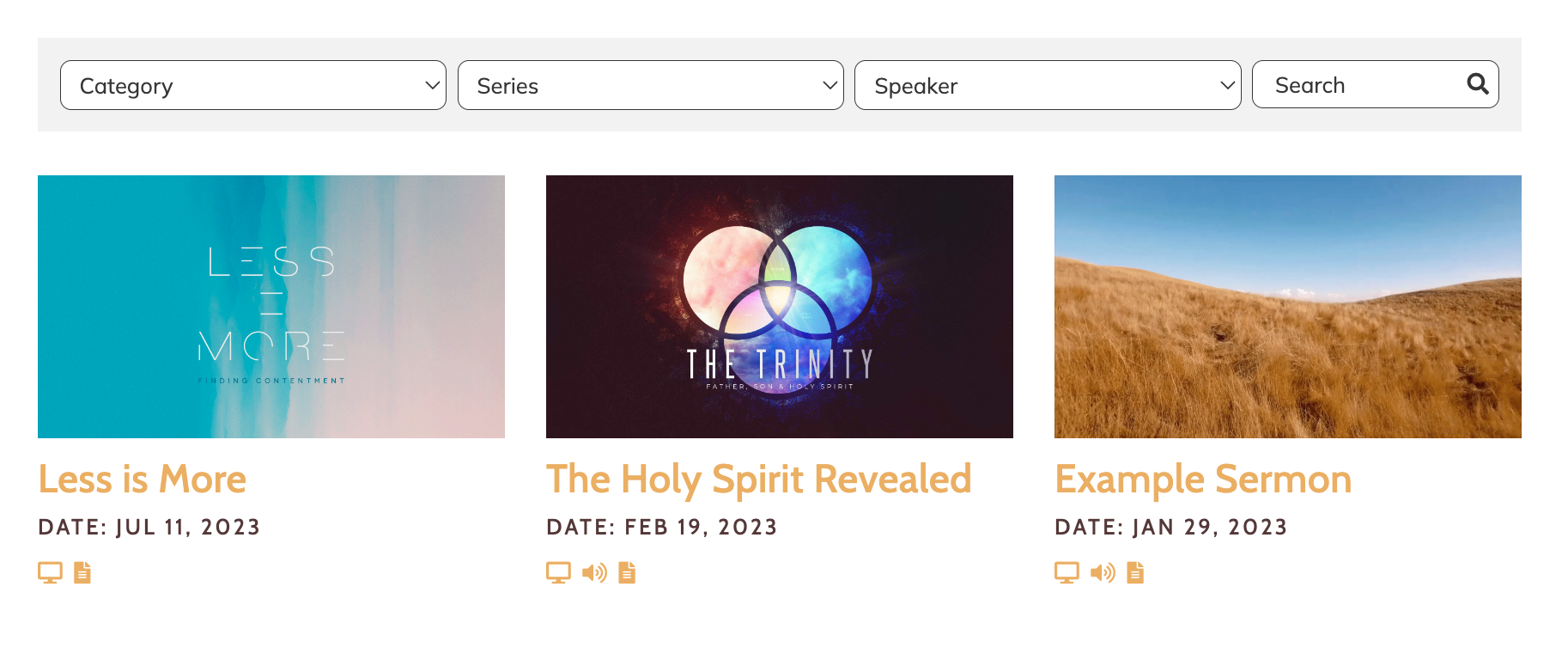Click the watch video icon under Example Sermon

pos(1067,571)
